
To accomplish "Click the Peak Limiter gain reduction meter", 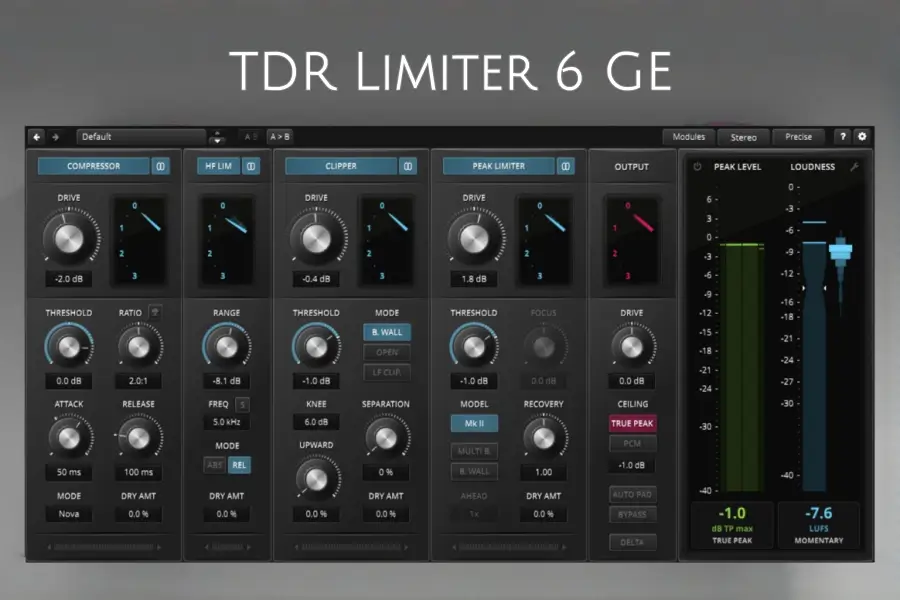I will point(544,241).
